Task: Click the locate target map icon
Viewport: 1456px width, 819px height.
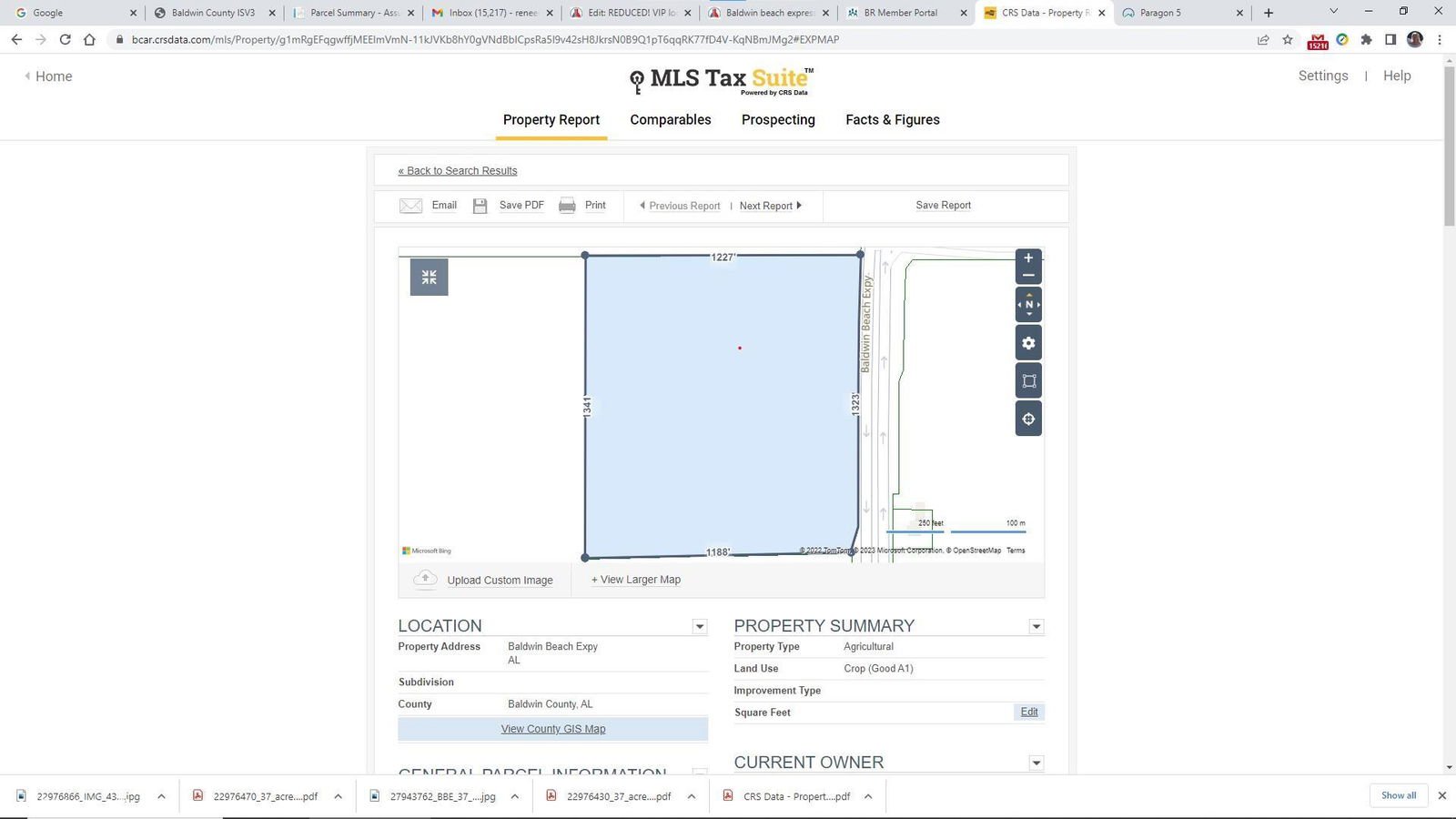Action: coord(1028,420)
